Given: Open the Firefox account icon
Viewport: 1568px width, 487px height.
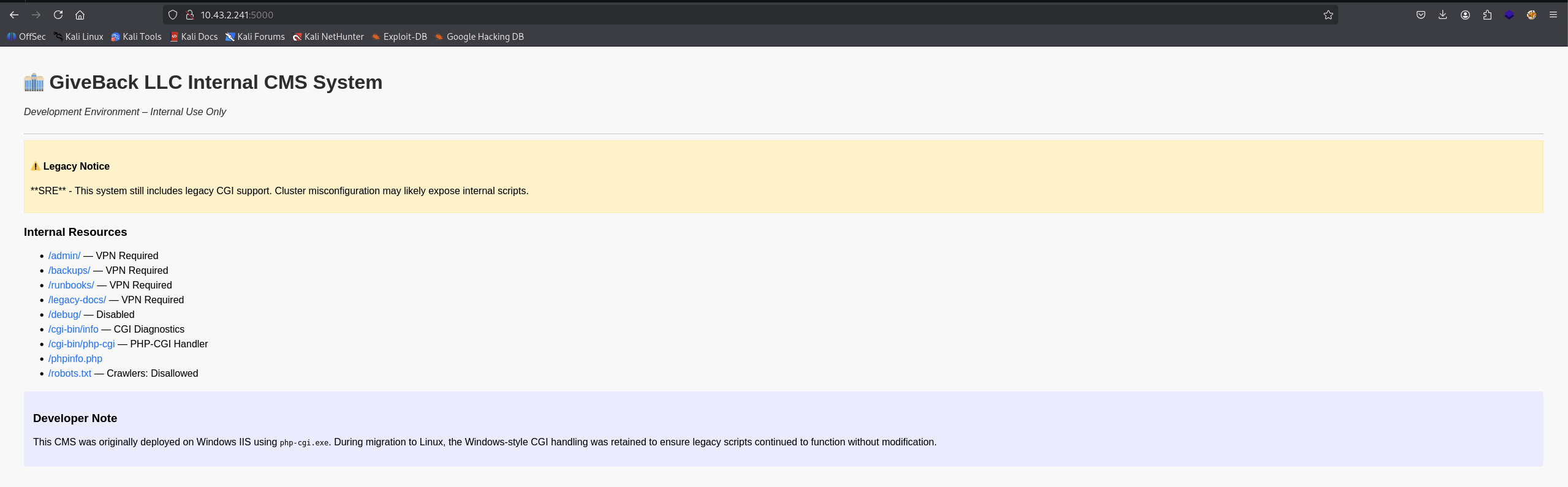Looking at the screenshot, I should [x=1465, y=15].
